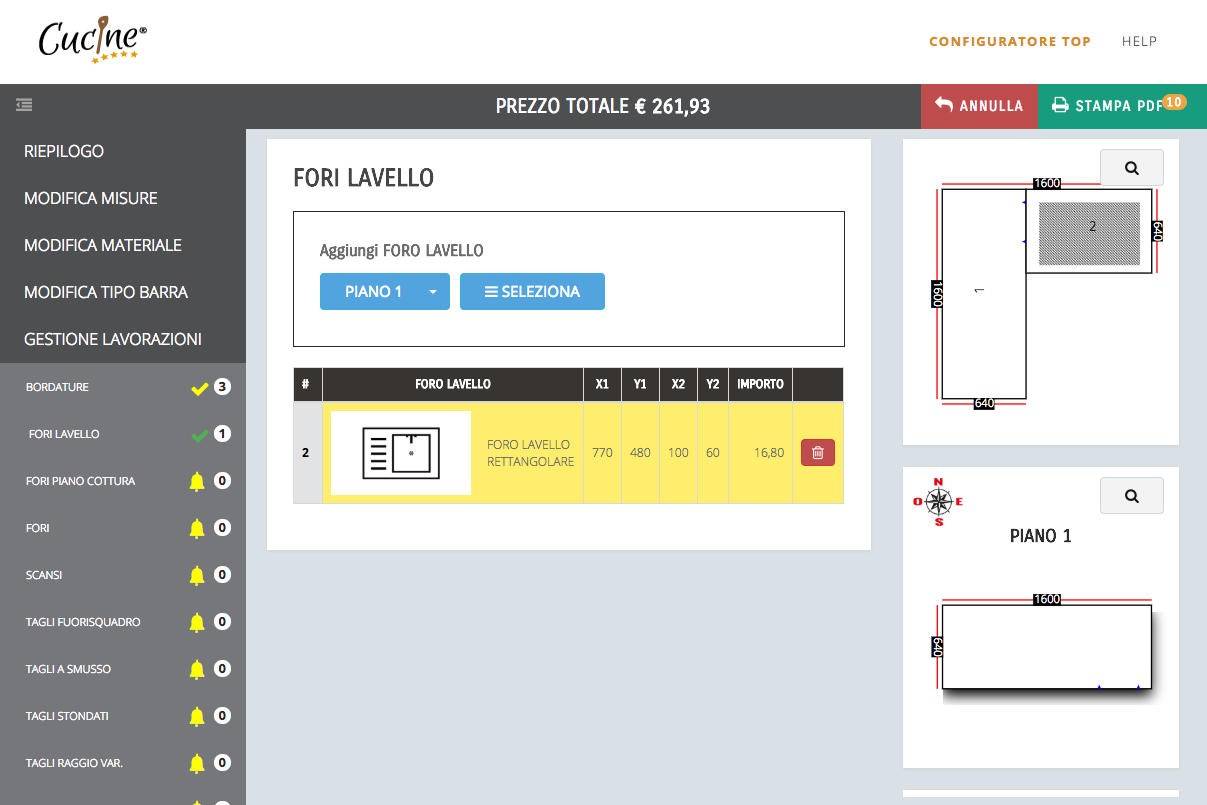Click the Foro Lavello Rettangolare label
1207x805 pixels.
point(530,453)
